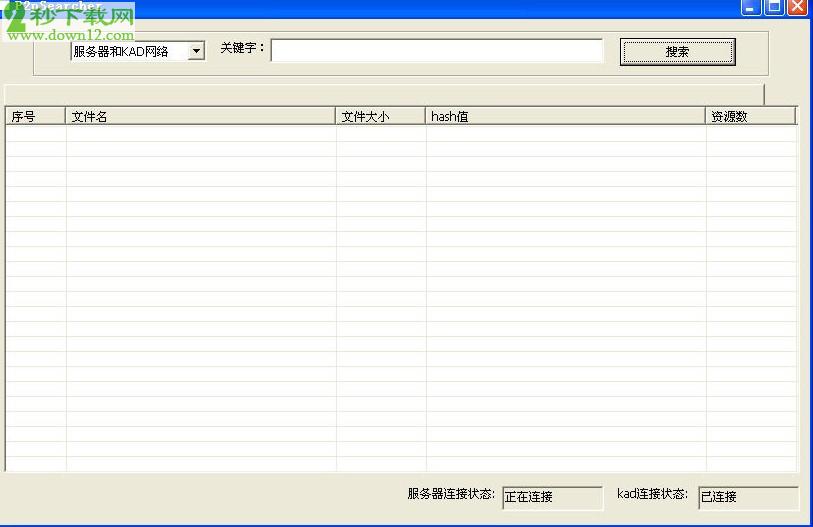Sort by the 文件名 column header
Screen dimensions: 813x527
200,116
